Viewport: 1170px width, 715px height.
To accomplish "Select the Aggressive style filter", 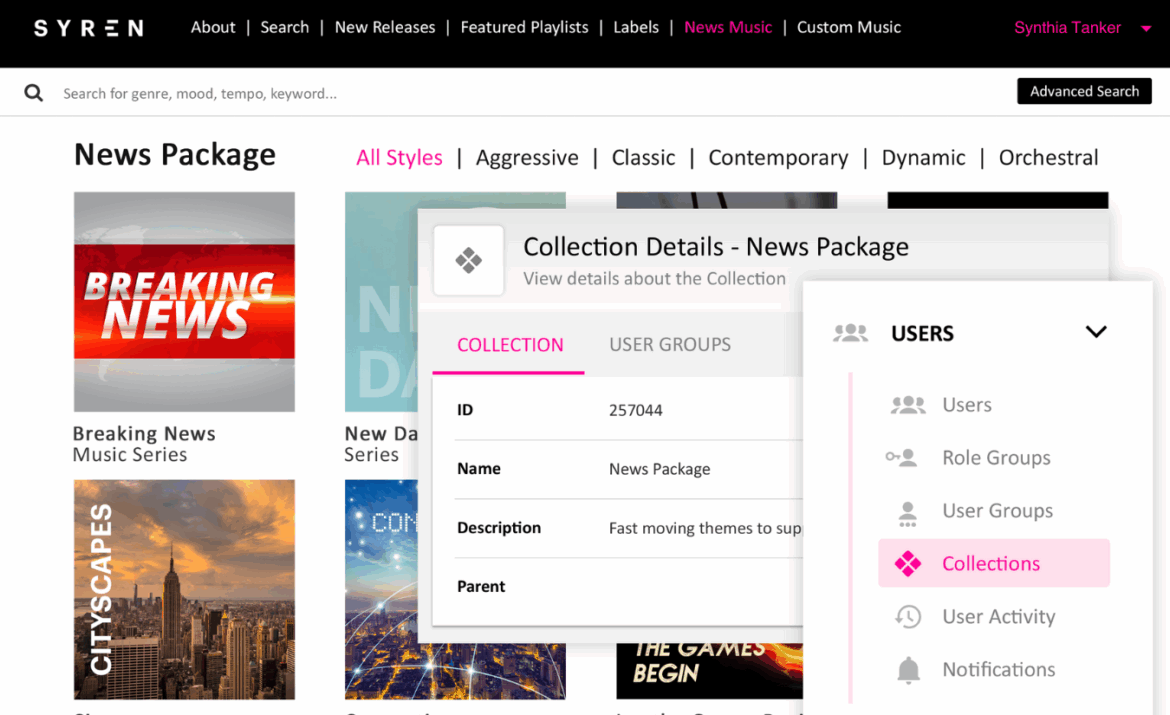I will pyautogui.click(x=527, y=158).
